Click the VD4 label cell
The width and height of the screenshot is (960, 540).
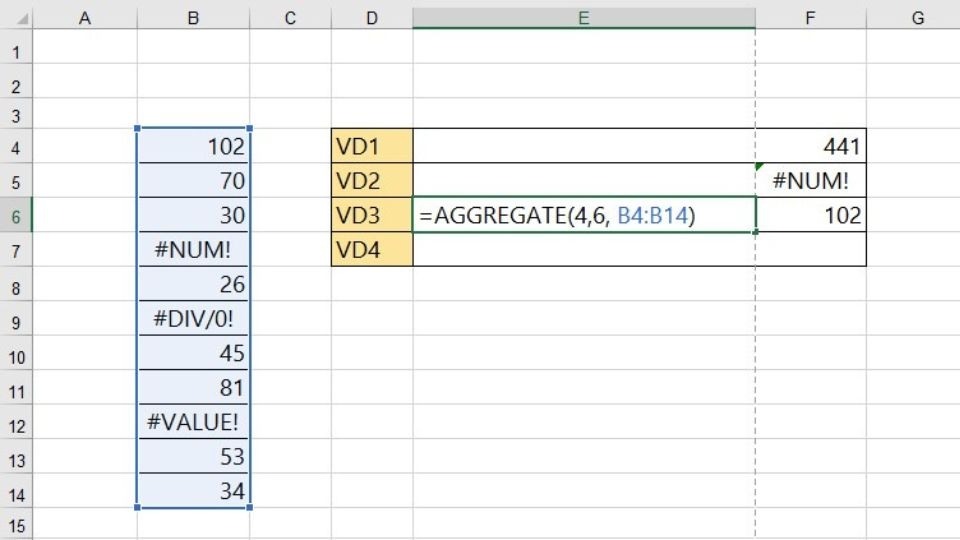[x=372, y=249]
